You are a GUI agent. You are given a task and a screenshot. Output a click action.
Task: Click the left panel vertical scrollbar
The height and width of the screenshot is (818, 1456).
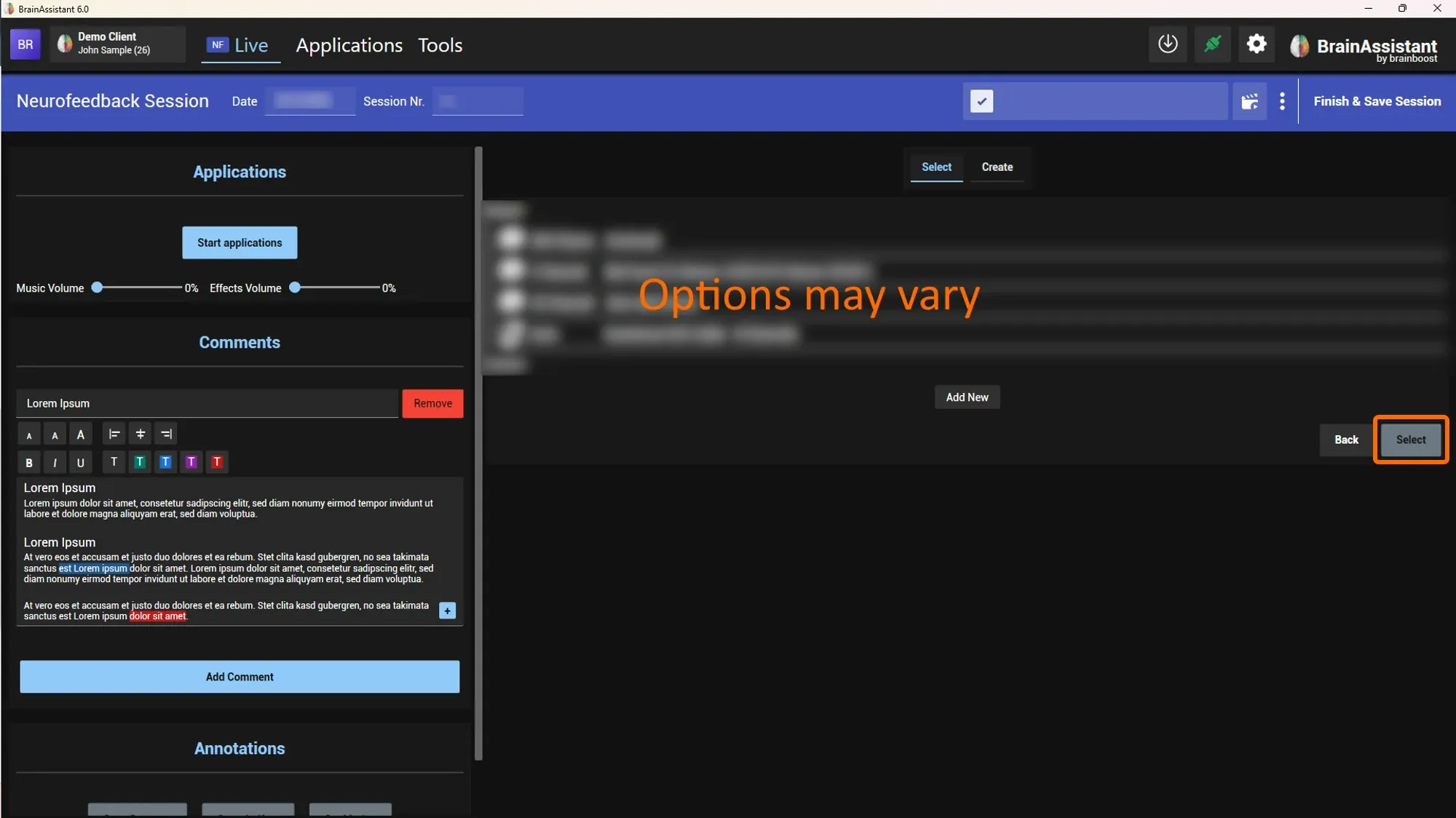[x=478, y=453]
